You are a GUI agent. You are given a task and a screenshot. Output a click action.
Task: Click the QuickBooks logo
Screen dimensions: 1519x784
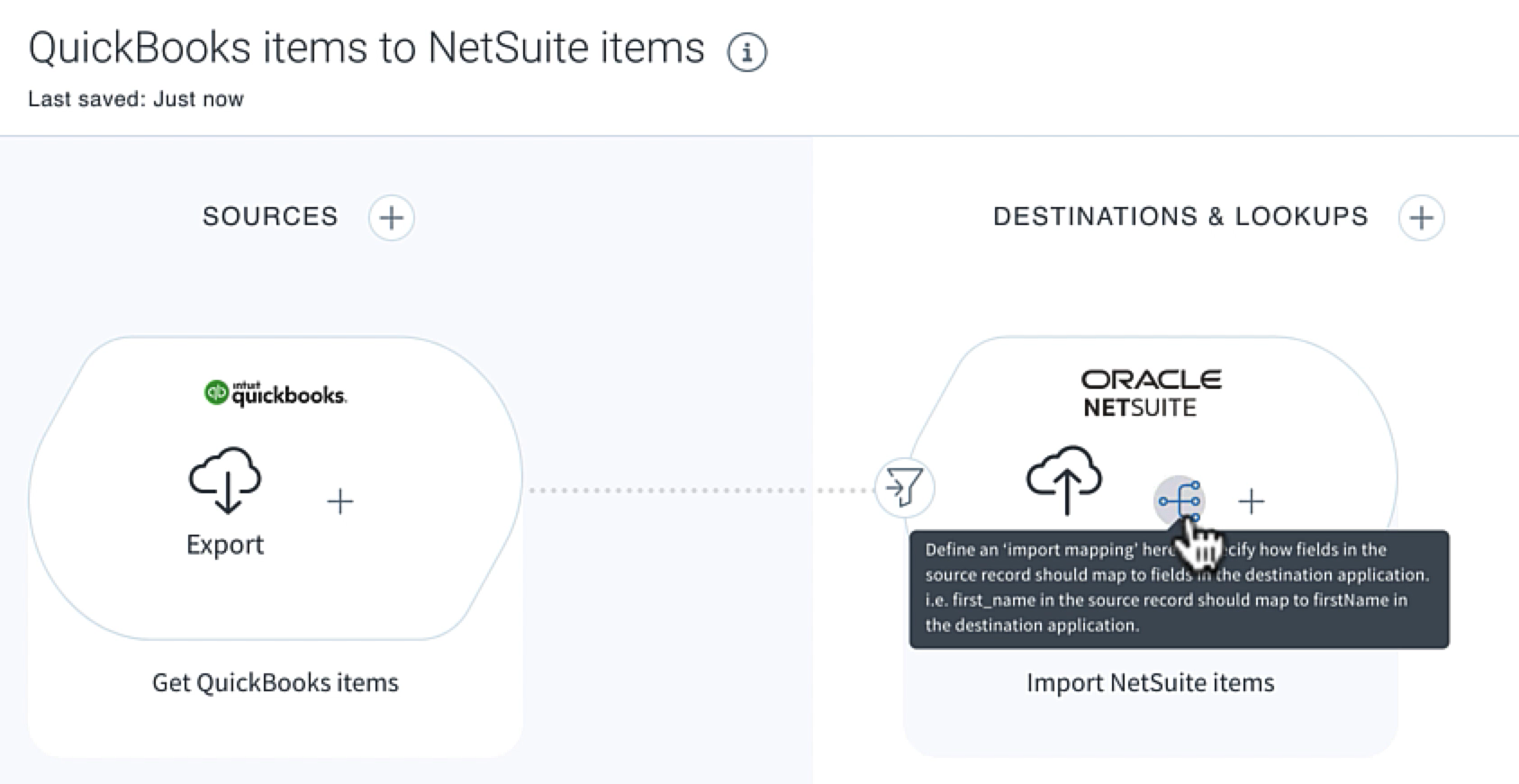pyautogui.click(x=275, y=393)
